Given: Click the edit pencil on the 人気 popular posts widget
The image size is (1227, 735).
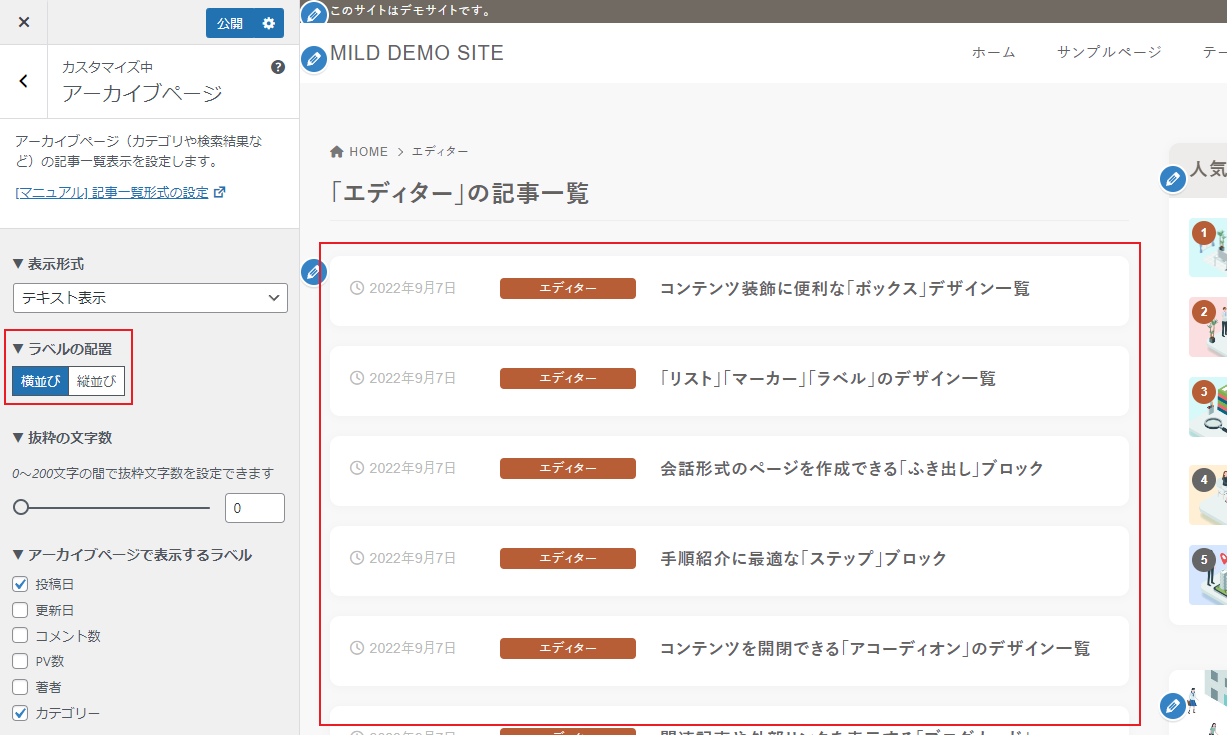Looking at the screenshot, I should tap(1172, 179).
